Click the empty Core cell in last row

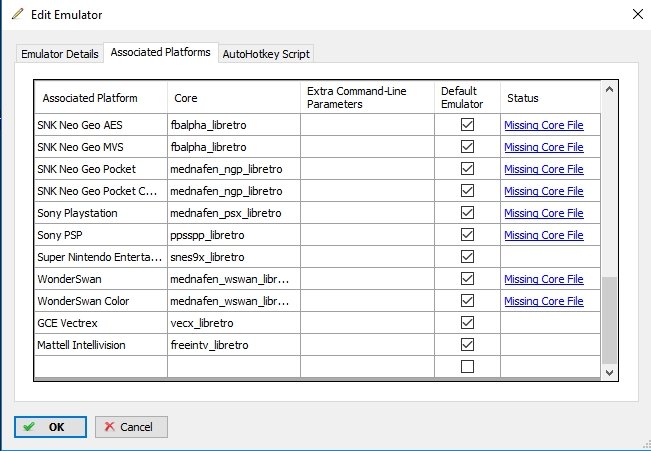(x=234, y=367)
